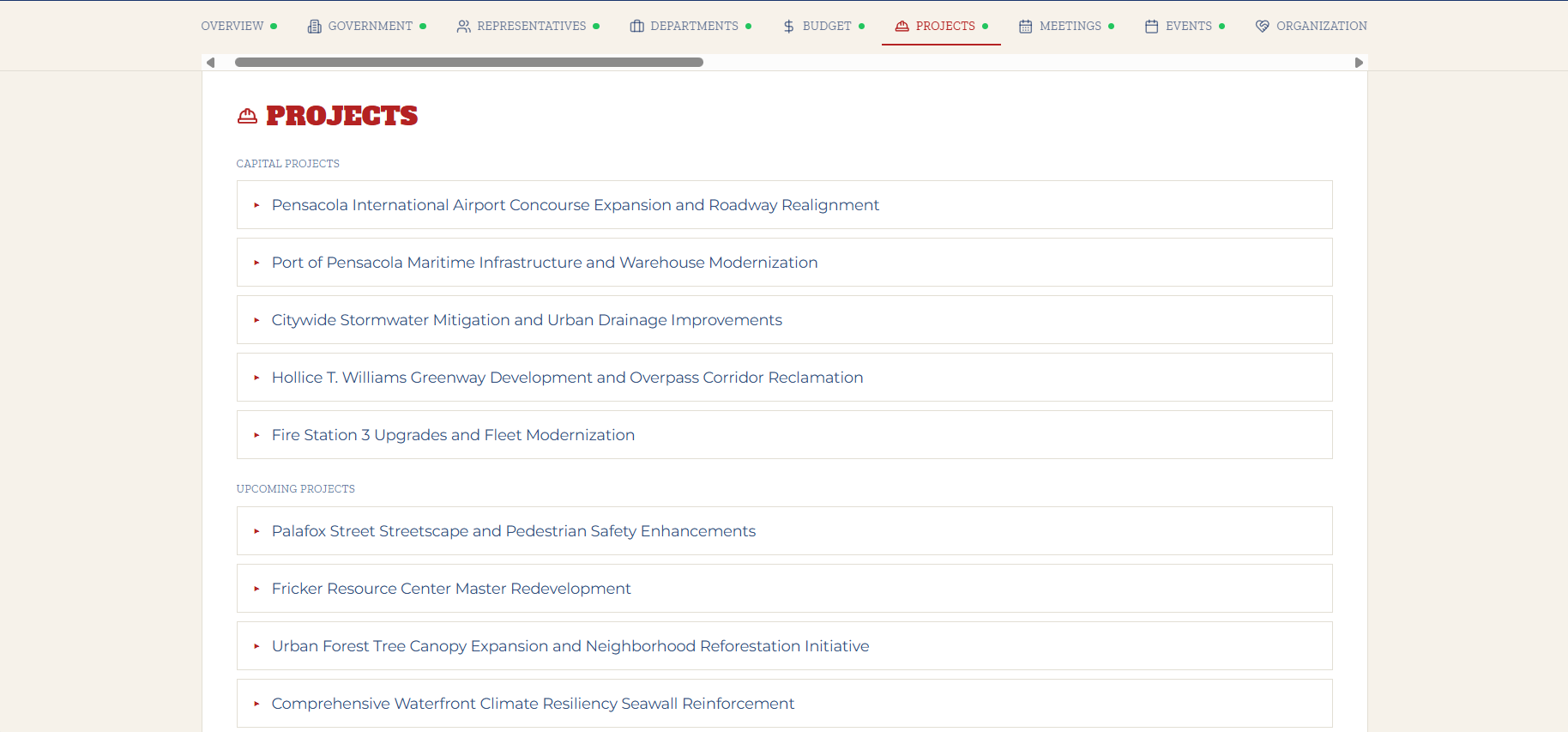This screenshot has height=732, width=1568.
Task: Expand Hollice T. Williams Greenway project
Action: pyautogui.click(x=784, y=378)
